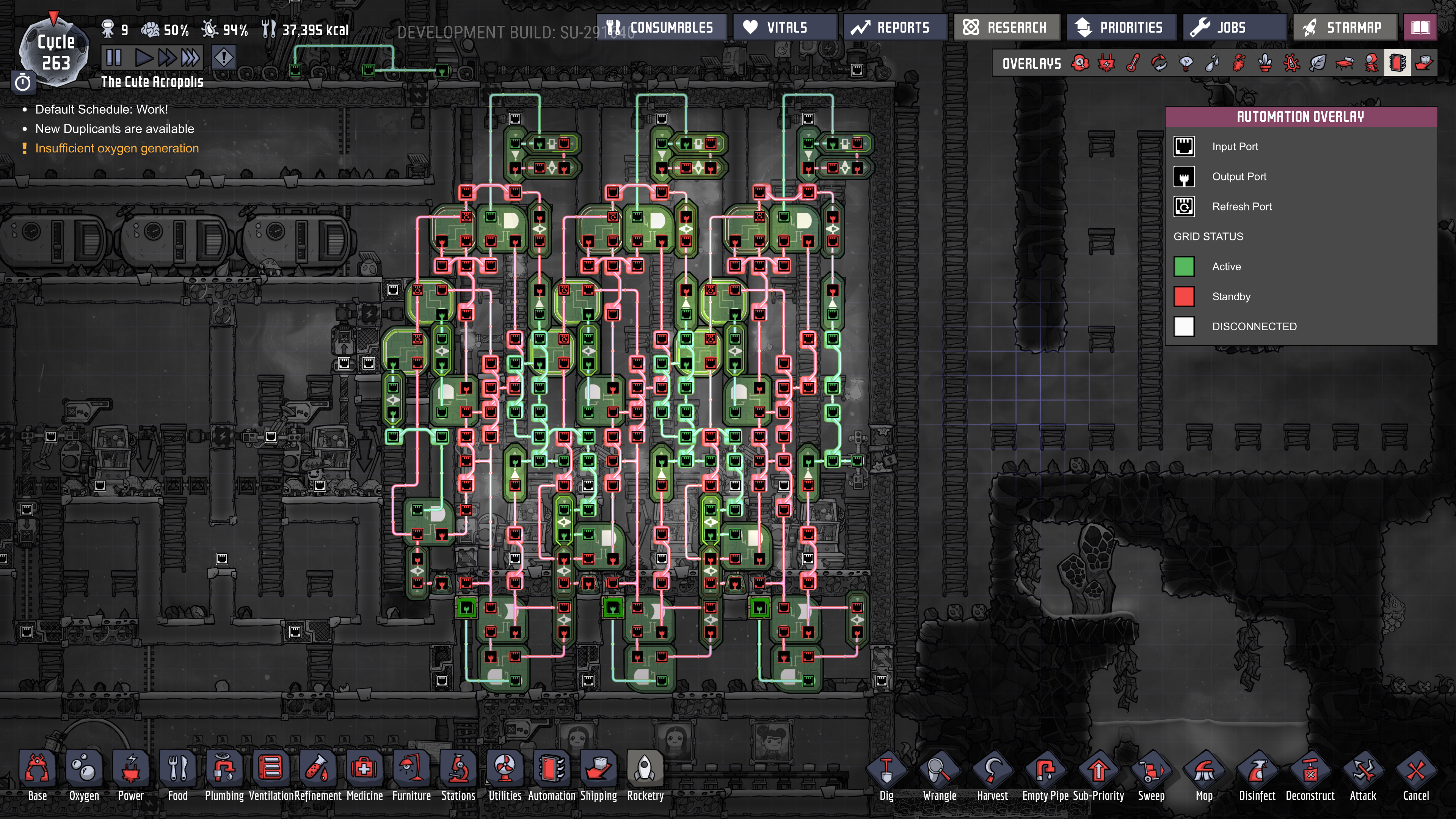Toggle the Power overlay icon
The width and height of the screenshot is (1456, 819).
coord(1106,63)
